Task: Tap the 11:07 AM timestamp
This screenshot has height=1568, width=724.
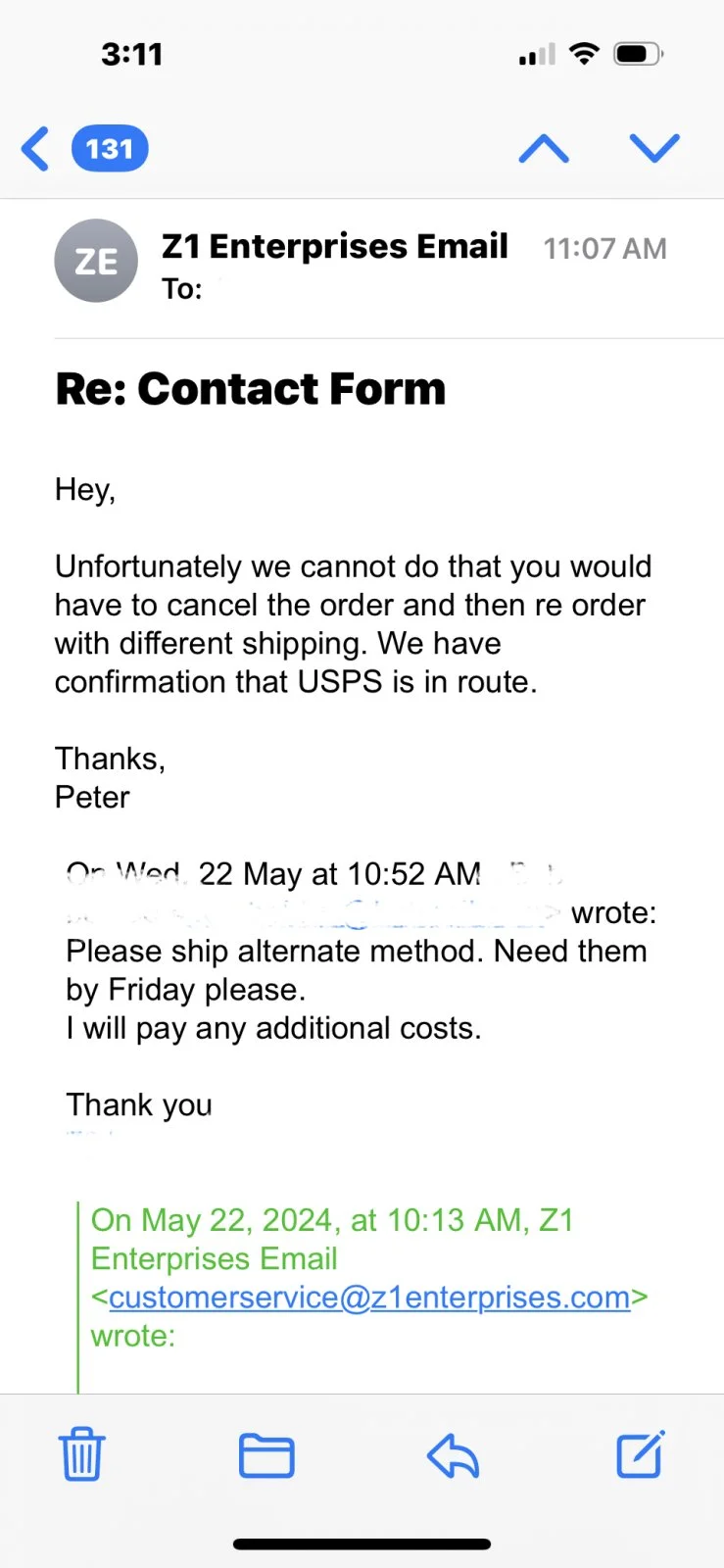Action: [604, 249]
